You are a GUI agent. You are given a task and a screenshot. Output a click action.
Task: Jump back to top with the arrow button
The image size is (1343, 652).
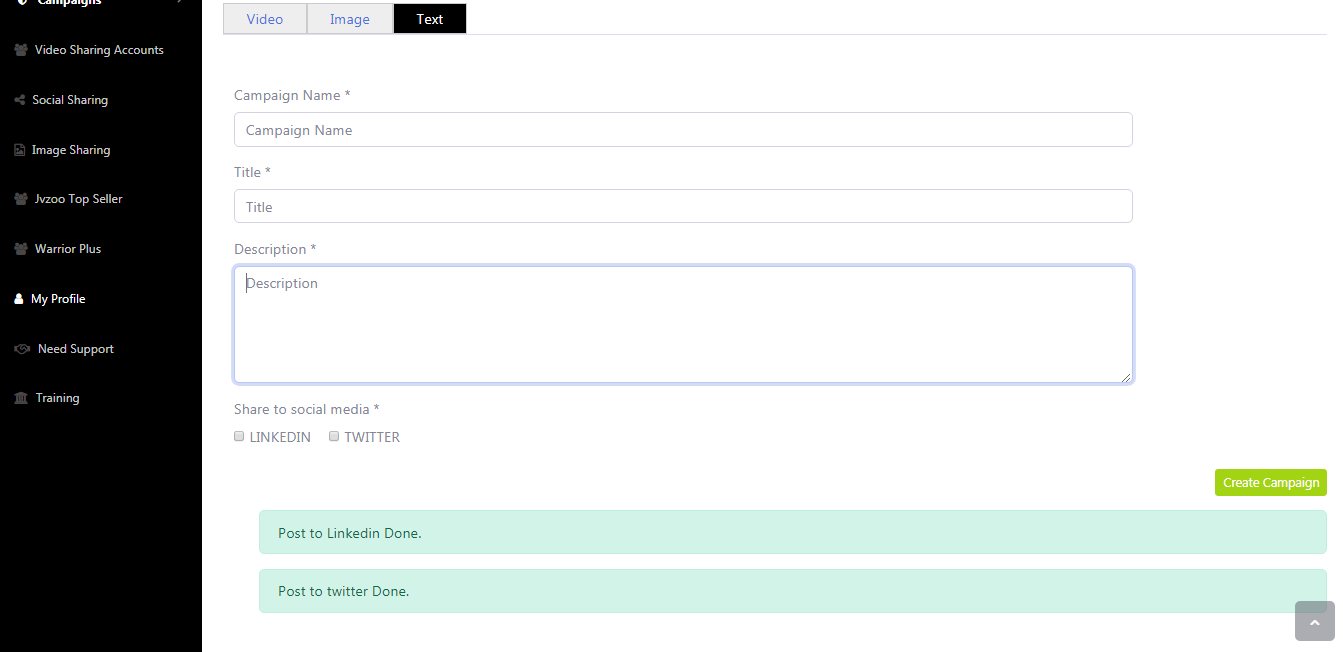pyautogui.click(x=1315, y=621)
